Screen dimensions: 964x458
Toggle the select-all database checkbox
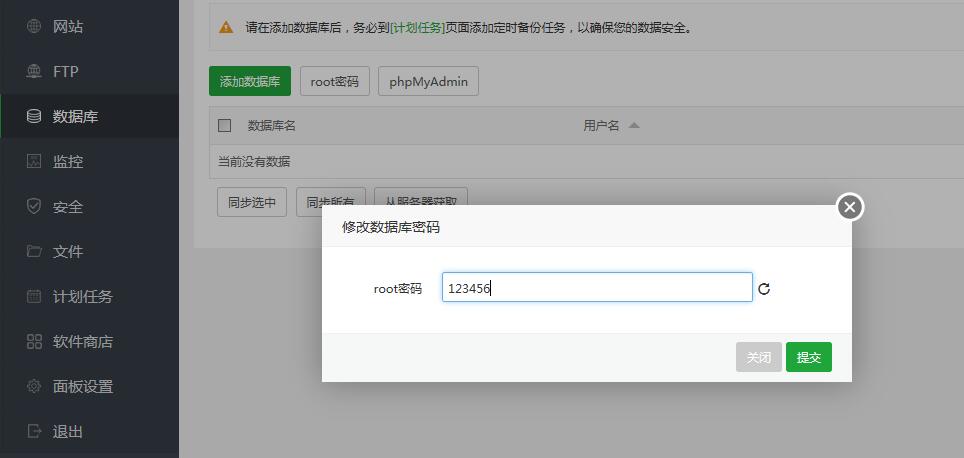pos(225,126)
